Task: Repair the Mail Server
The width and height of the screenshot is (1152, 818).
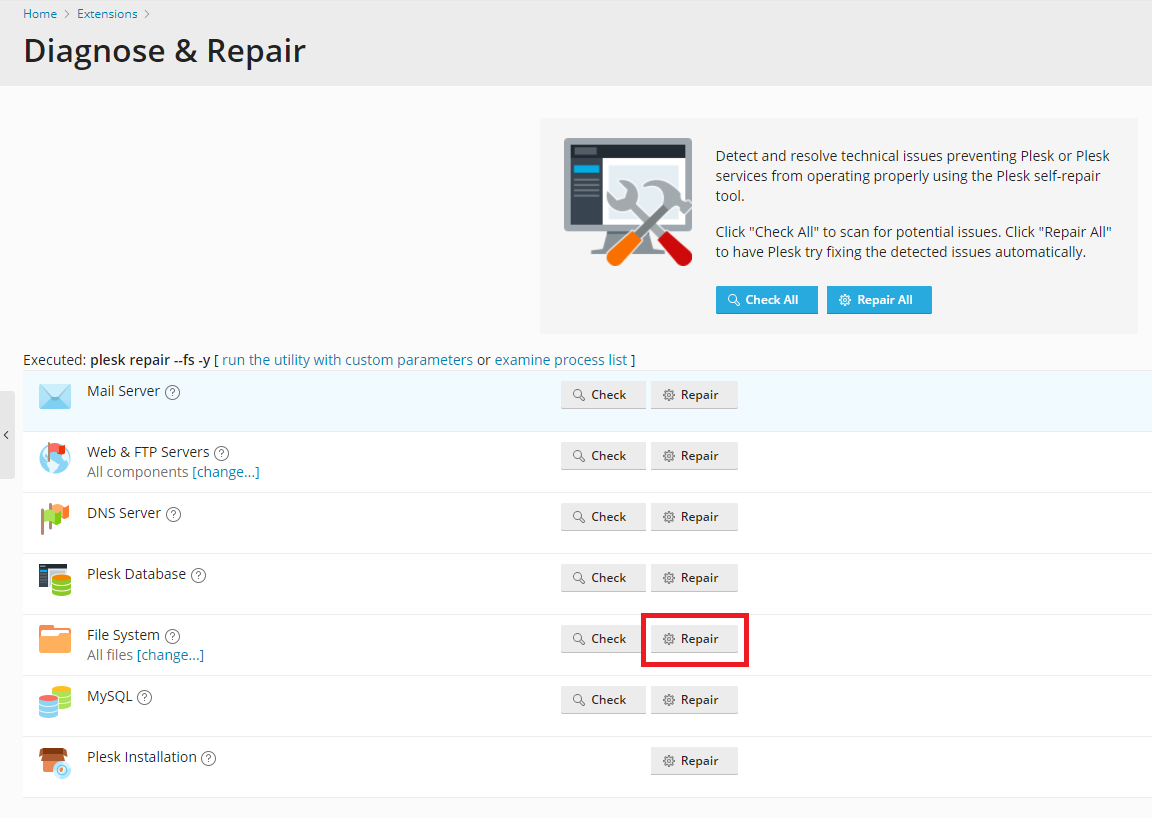Action: click(694, 395)
